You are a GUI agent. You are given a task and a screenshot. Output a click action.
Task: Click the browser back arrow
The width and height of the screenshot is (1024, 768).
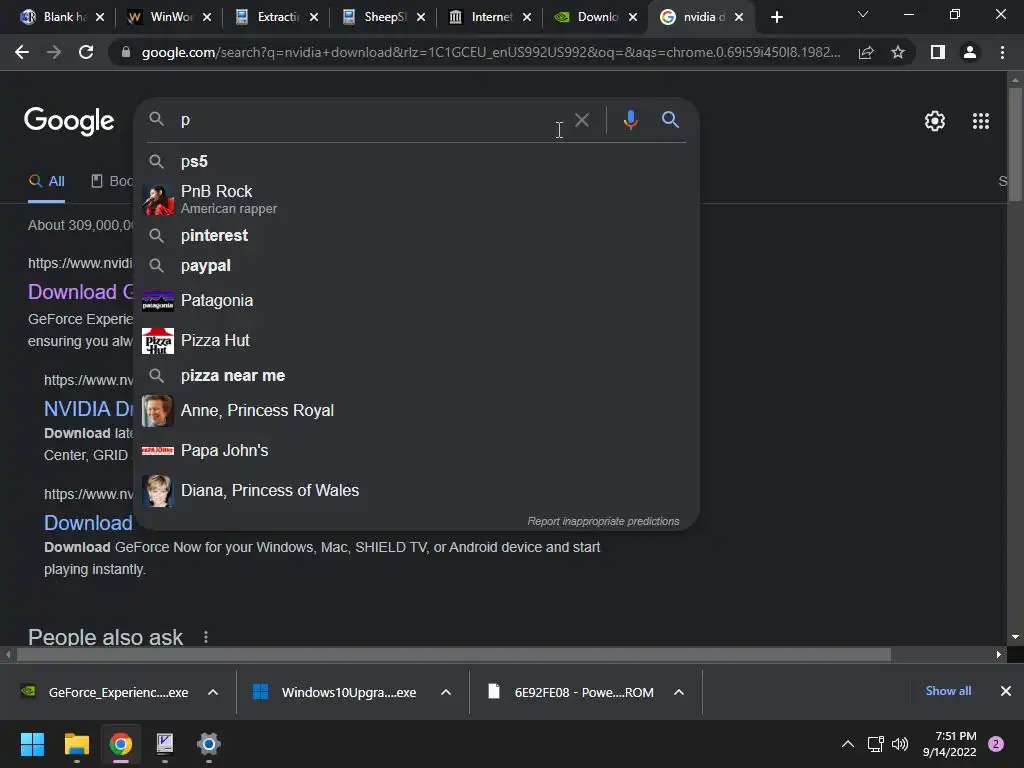22,52
